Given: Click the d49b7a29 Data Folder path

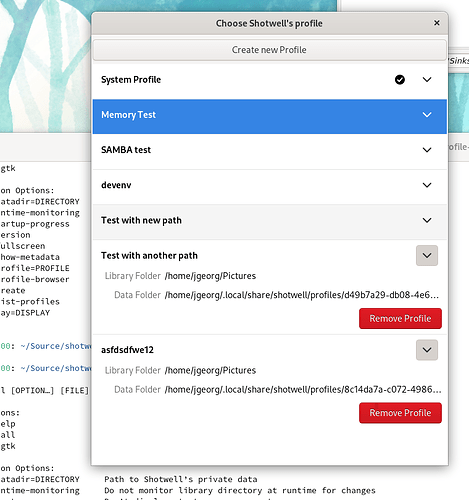Looking at the screenshot, I should click(302, 295).
